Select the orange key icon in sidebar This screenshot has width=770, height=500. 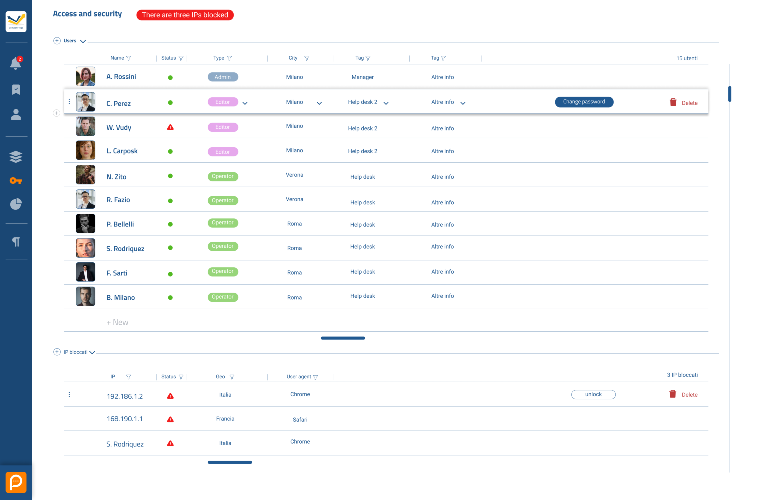(16, 181)
